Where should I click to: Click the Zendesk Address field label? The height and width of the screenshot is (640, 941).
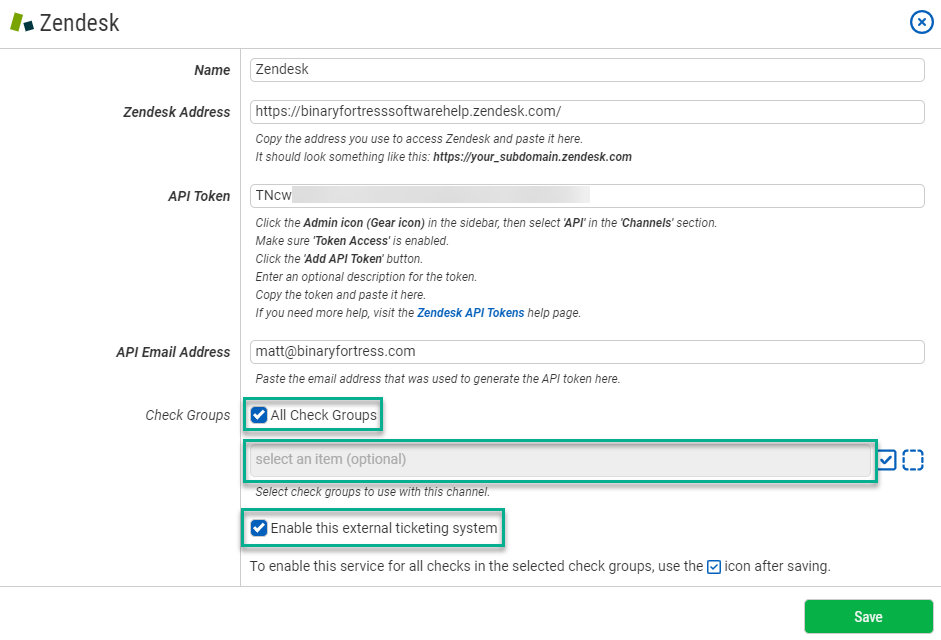pyautogui.click(x=176, y=112)
